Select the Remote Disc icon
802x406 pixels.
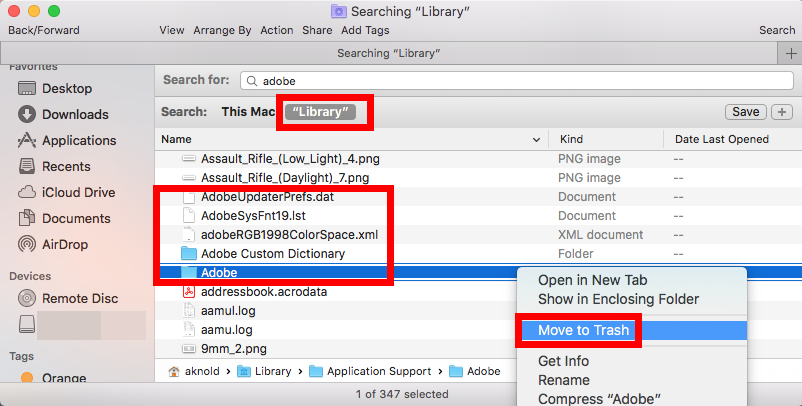click(27, 298)
